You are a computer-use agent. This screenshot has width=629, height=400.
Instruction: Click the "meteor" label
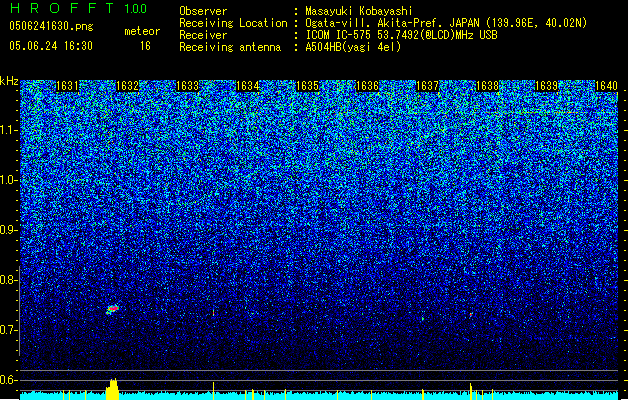tap(142, 31)
